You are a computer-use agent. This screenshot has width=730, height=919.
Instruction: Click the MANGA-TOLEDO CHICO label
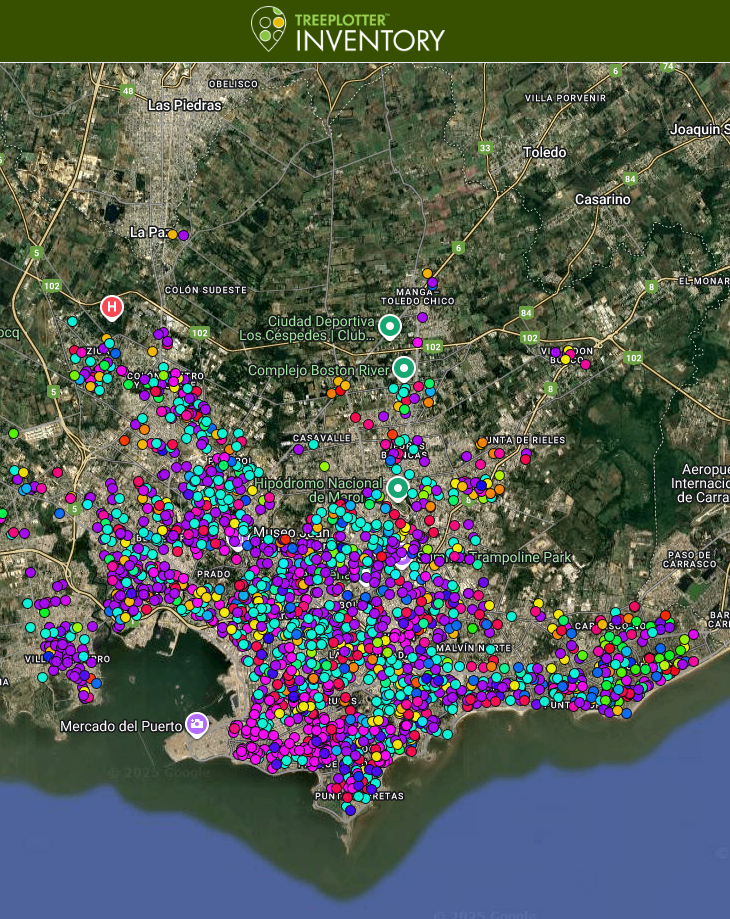418,297
